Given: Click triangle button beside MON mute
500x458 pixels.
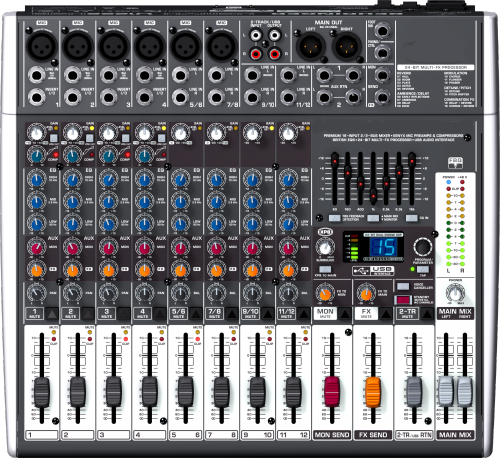Looking at the screenshot, I should point(345,313).
